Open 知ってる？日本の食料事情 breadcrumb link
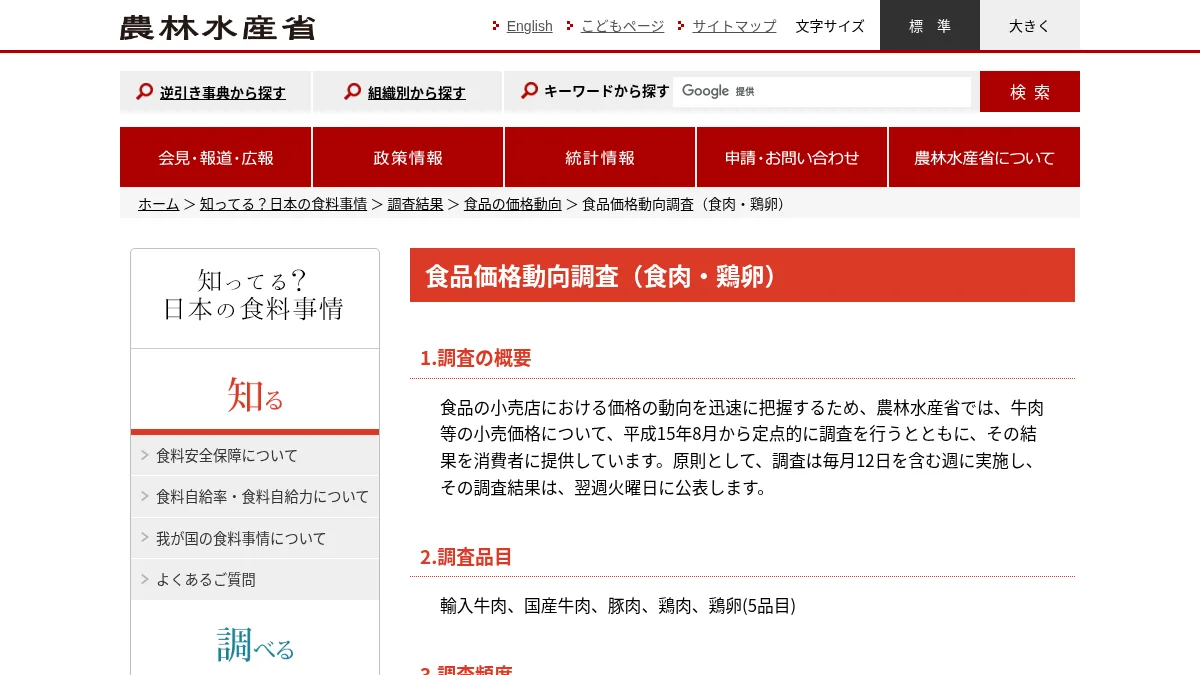Screen dimensions: 1200x675 (x=283, y=204)
